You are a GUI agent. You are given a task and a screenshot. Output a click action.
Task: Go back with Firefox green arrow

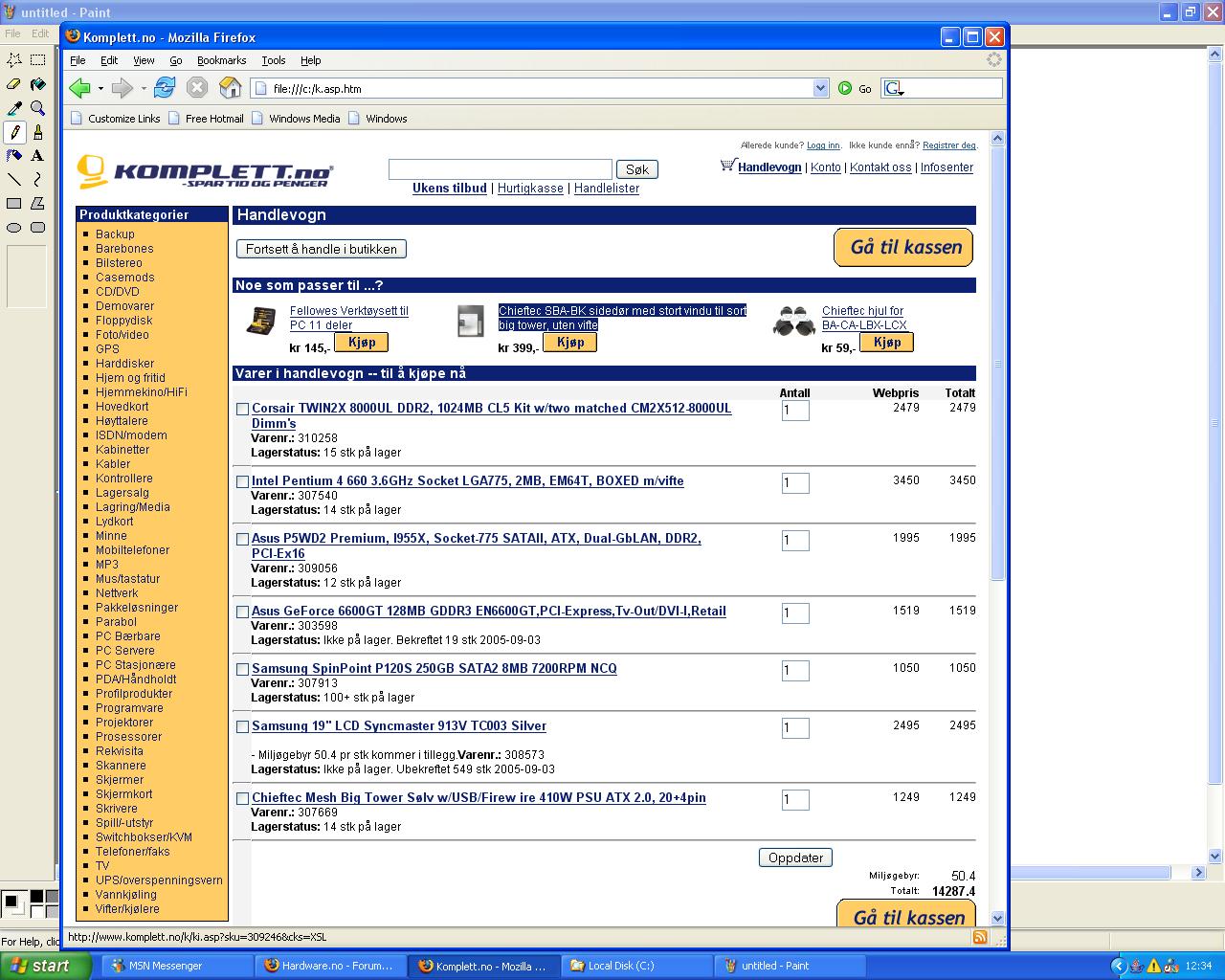[x=79, y=88]
